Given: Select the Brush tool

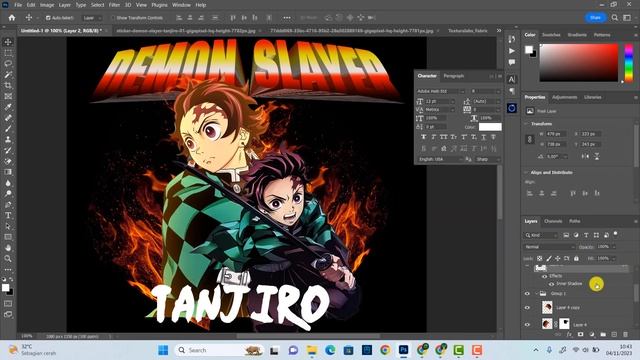Looking at the screenshot, I should click(x=8, y=129).
